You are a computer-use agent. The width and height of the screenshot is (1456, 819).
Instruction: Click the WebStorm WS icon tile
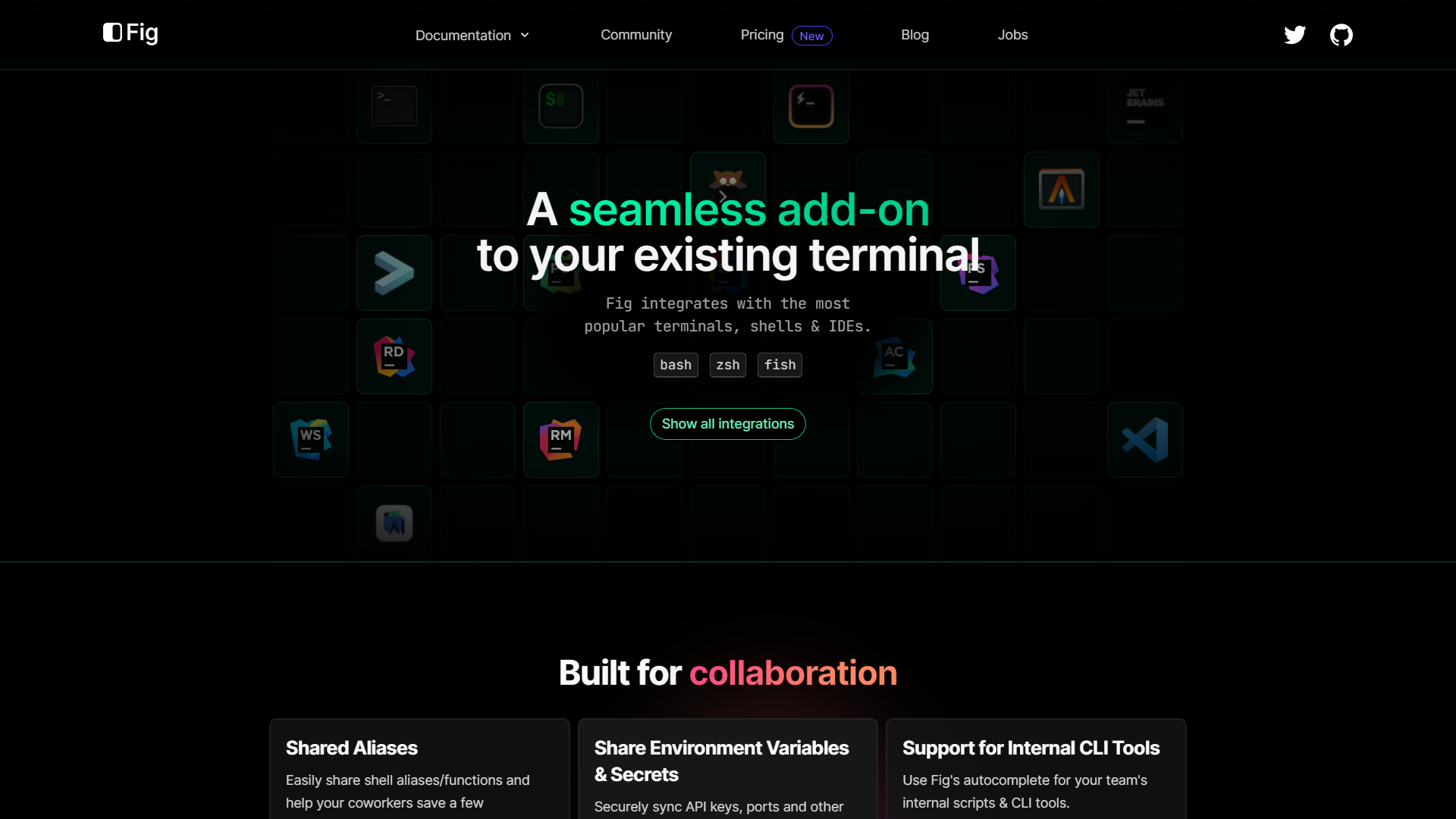pyautogui.click(x=311, y=440)
